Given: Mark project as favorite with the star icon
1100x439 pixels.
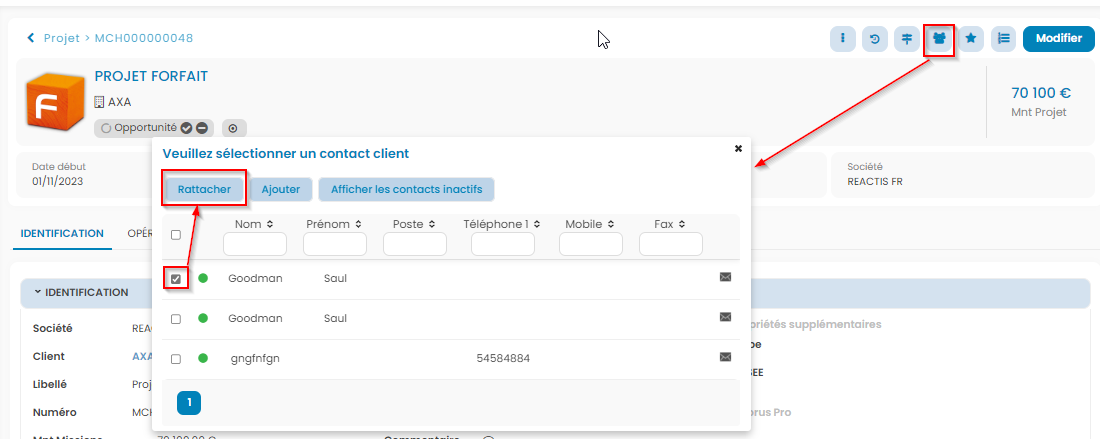Looking at the screenshot, I should [971, 39].
